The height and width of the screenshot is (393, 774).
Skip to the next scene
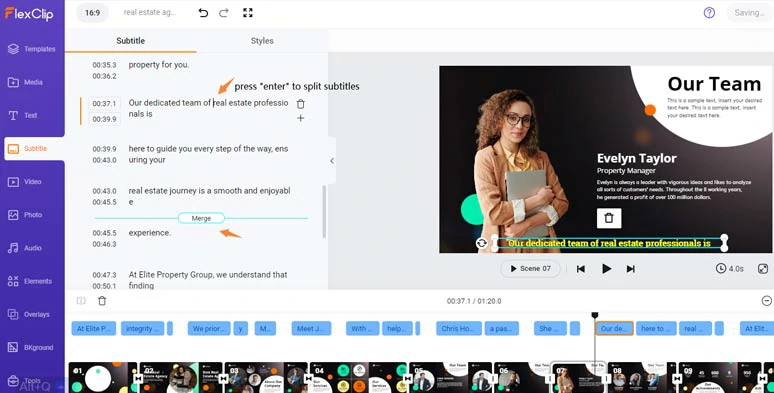coord(631,269)
